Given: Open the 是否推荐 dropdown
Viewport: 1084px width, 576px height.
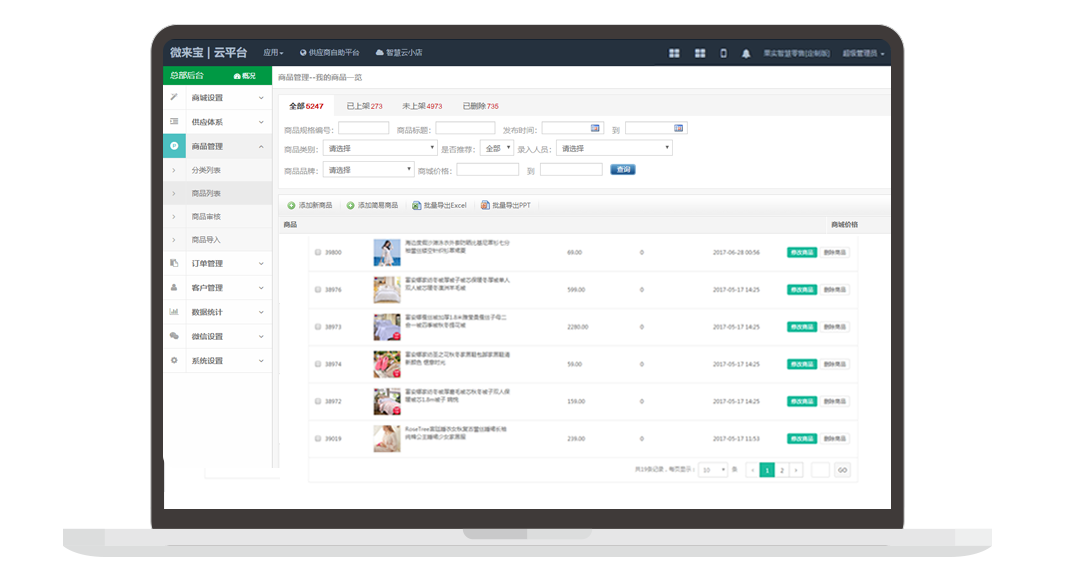Looking at the screenshot, I should point(497,148).
